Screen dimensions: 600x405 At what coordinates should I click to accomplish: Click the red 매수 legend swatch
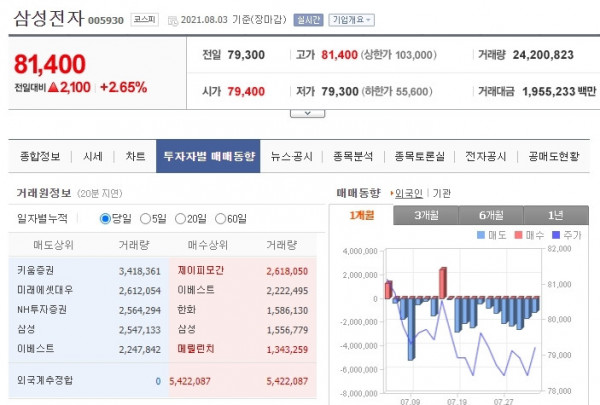pyautogui.click(x=518, y=235)
